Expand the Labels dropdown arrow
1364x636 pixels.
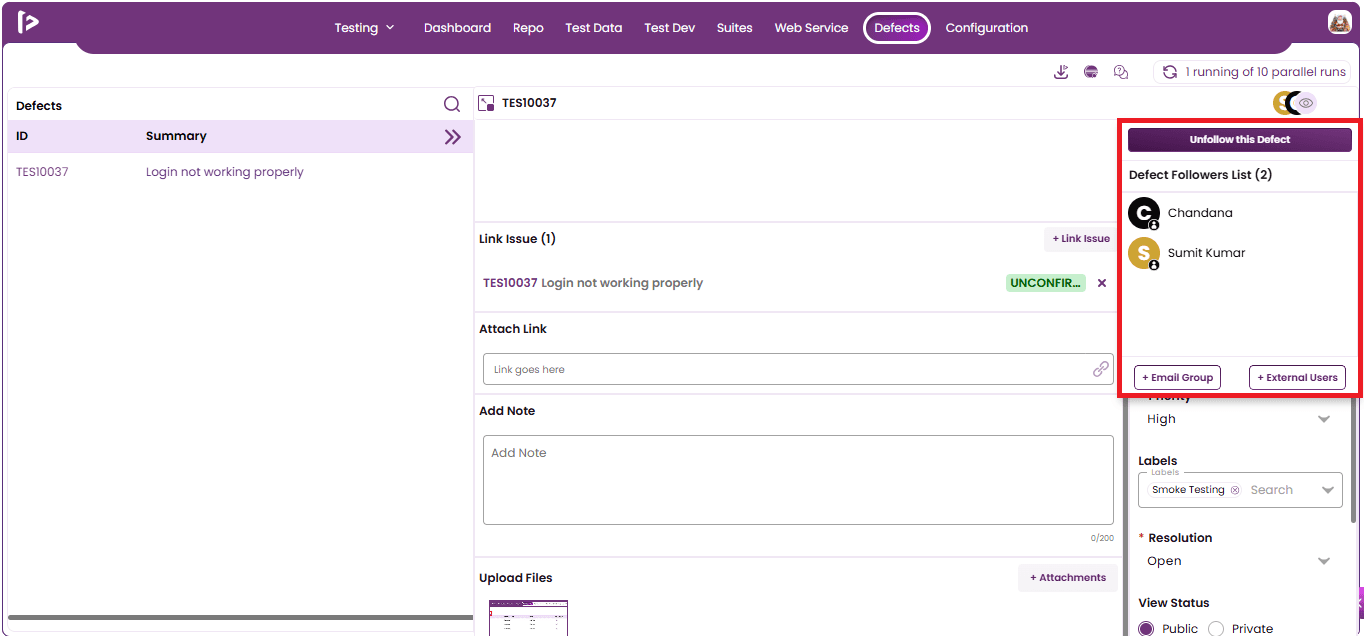coord(1327,490)
